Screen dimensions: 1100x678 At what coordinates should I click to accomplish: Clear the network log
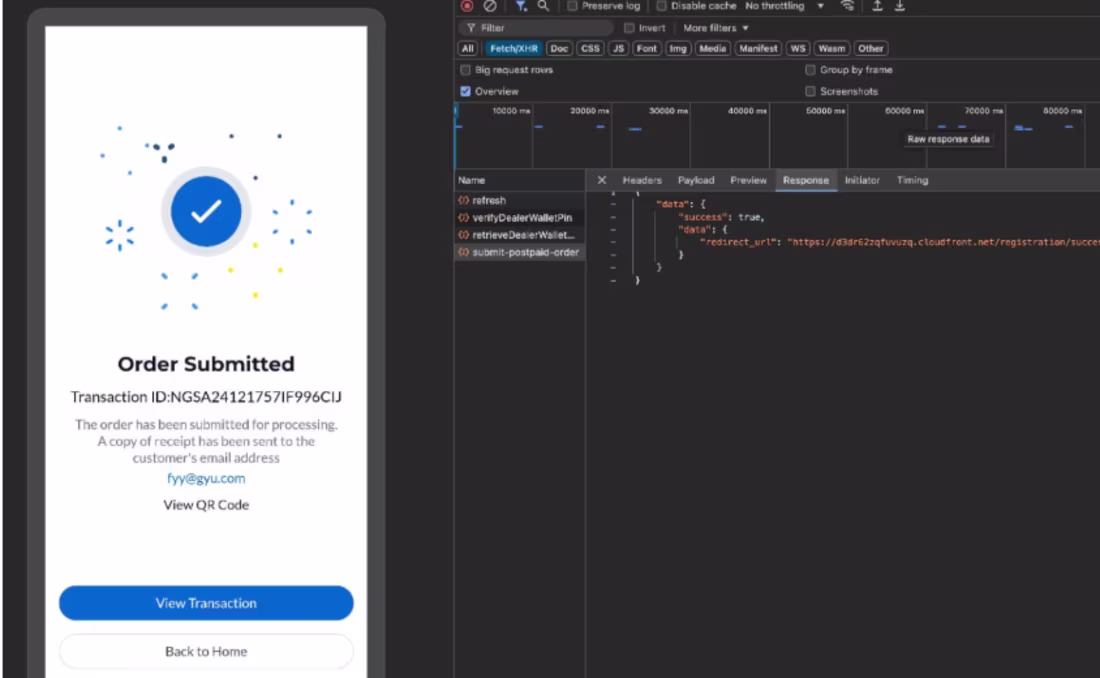pos(490,6)
